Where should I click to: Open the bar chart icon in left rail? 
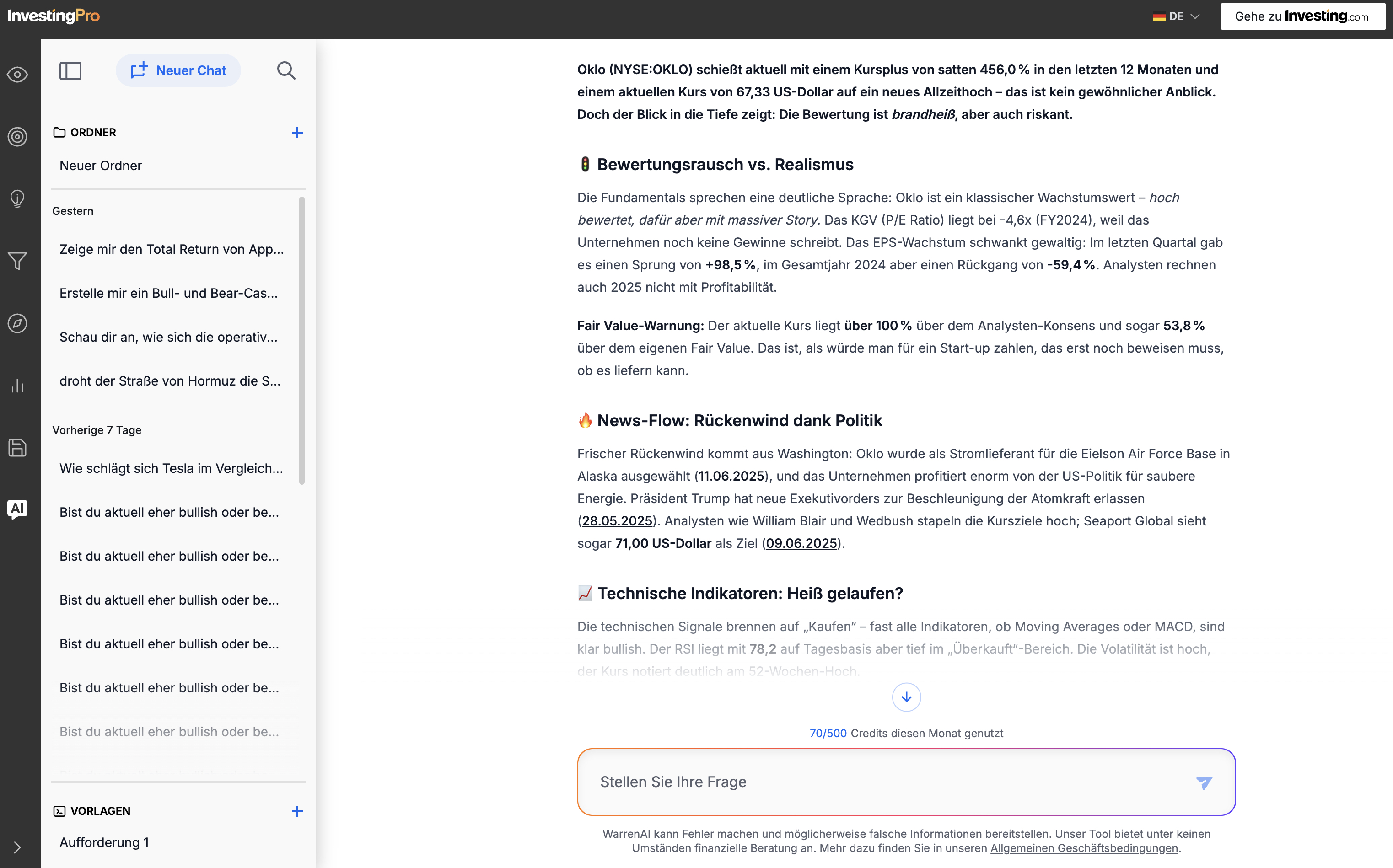(17, 386)
